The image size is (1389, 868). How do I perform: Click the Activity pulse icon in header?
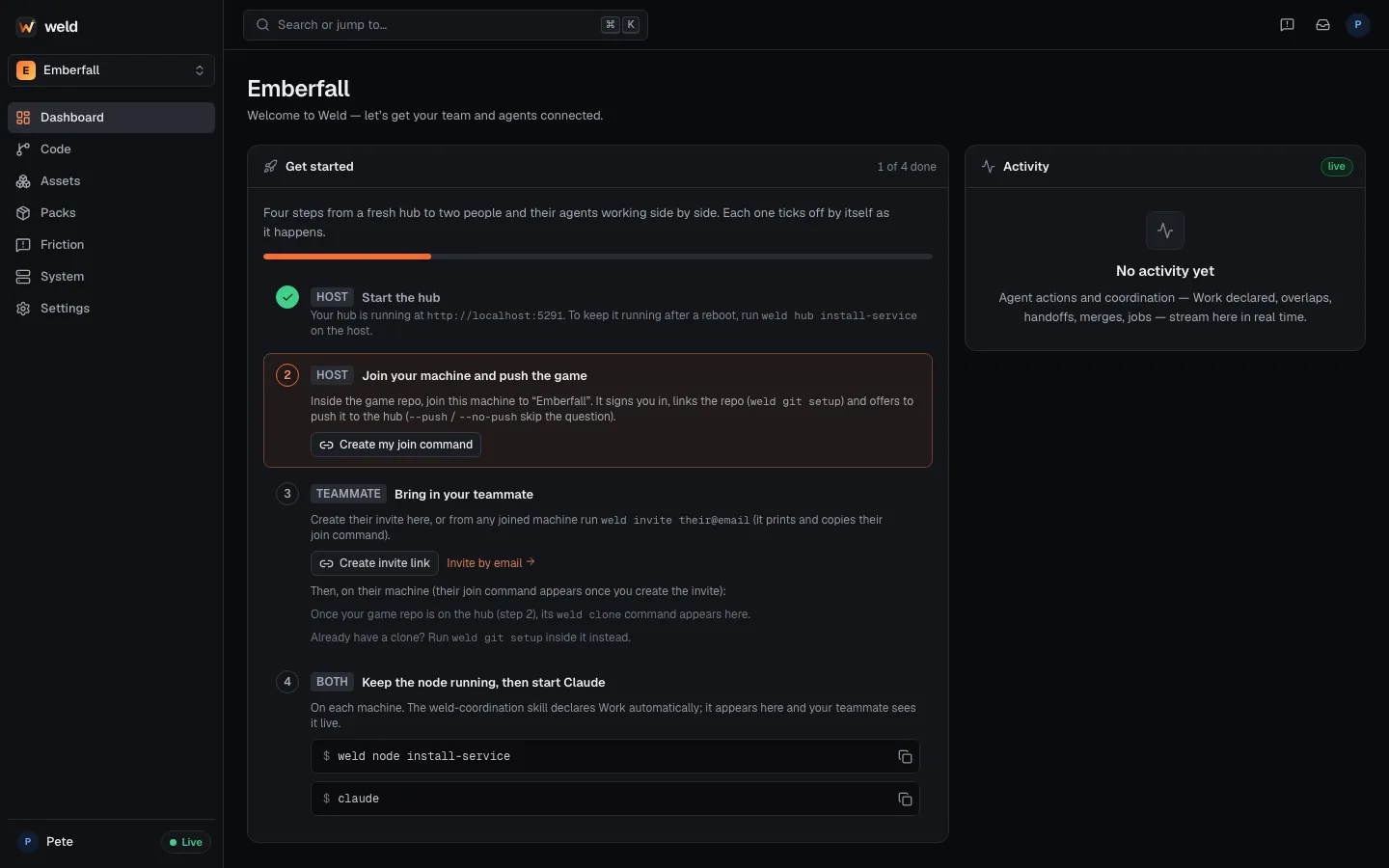point(988,167)
